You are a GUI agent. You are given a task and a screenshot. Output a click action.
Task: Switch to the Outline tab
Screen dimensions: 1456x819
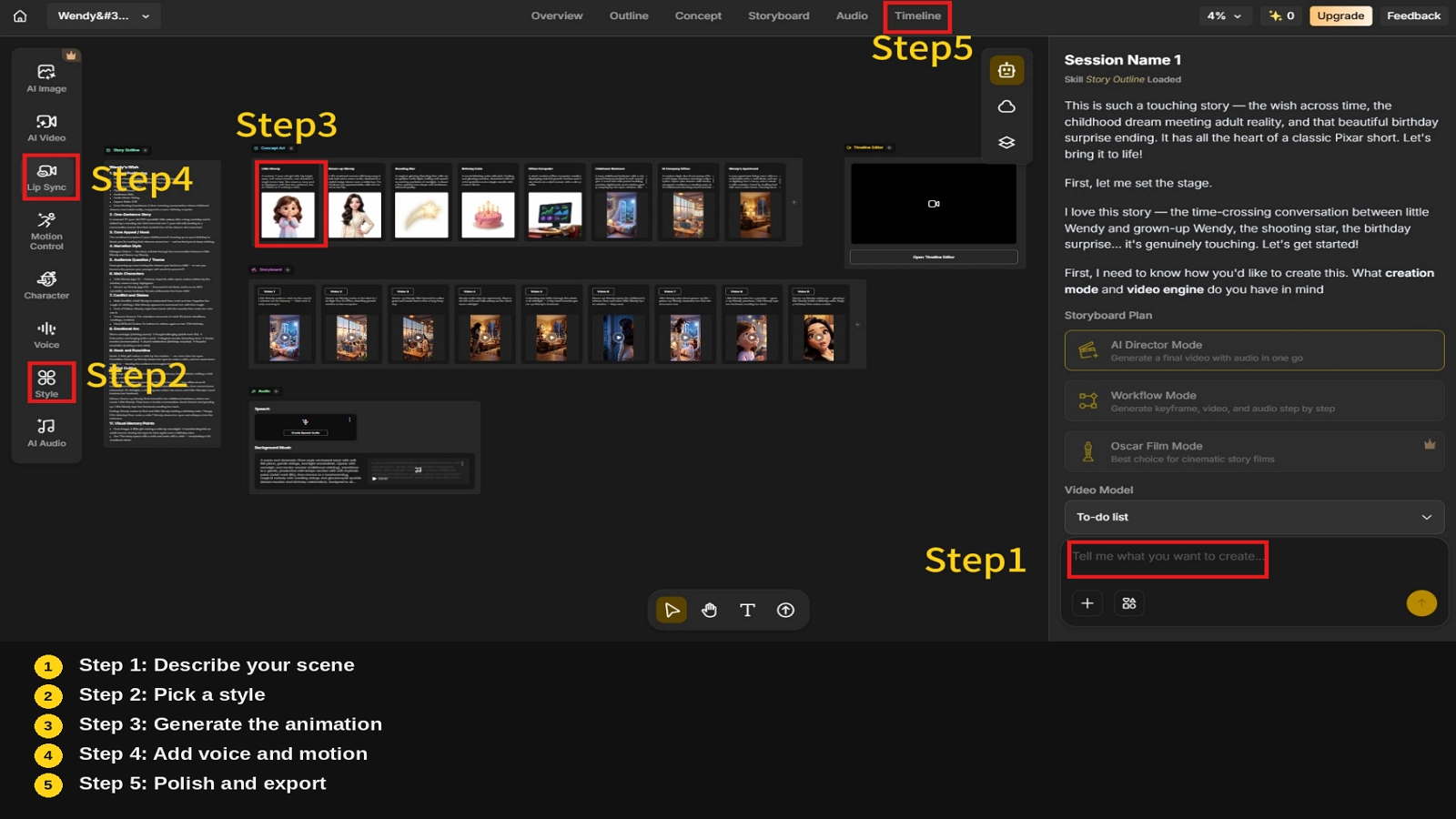coord(629,15)
